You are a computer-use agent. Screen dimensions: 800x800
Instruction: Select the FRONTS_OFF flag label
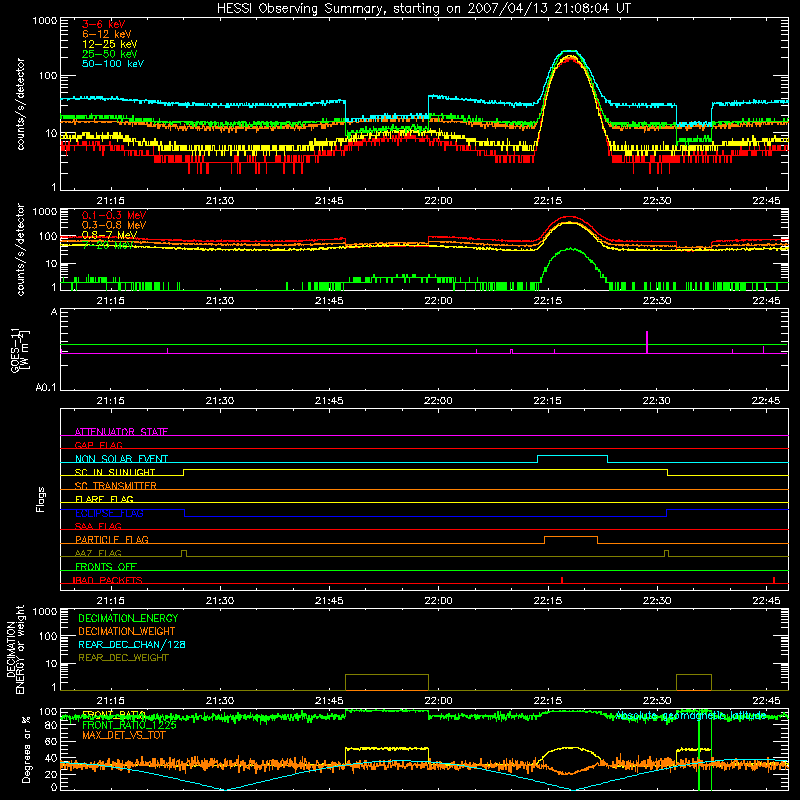106,566
